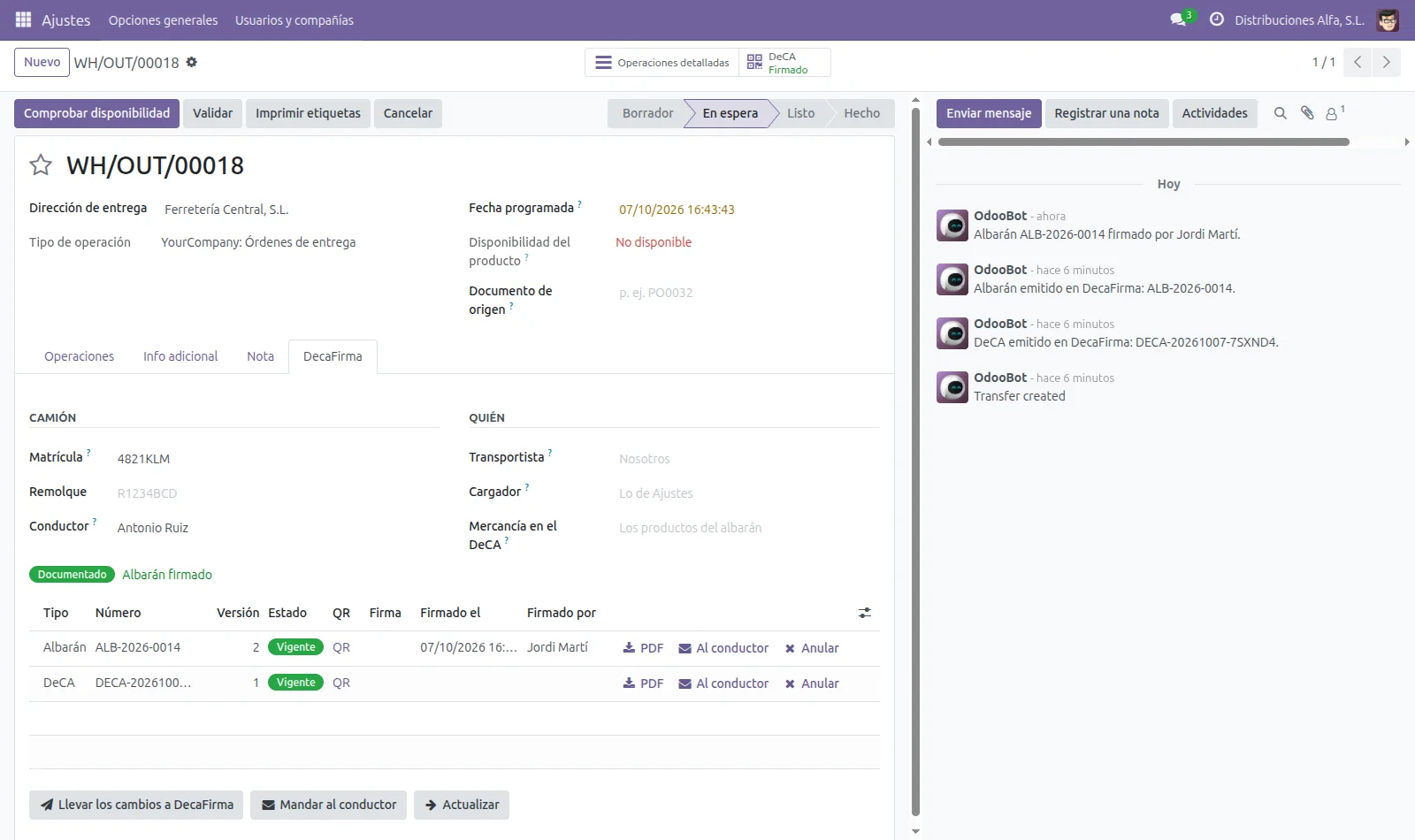Image resolution: width=1415 pixels, height=840 pixels.
Task: Switch to the Info adicional tab
Action: click(180, 356)
